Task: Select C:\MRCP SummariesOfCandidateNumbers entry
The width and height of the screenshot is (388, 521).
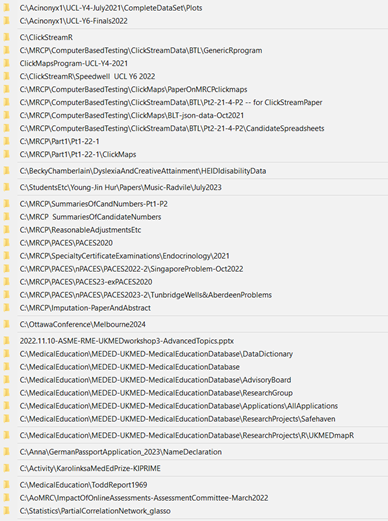Action: coord(90,217)
